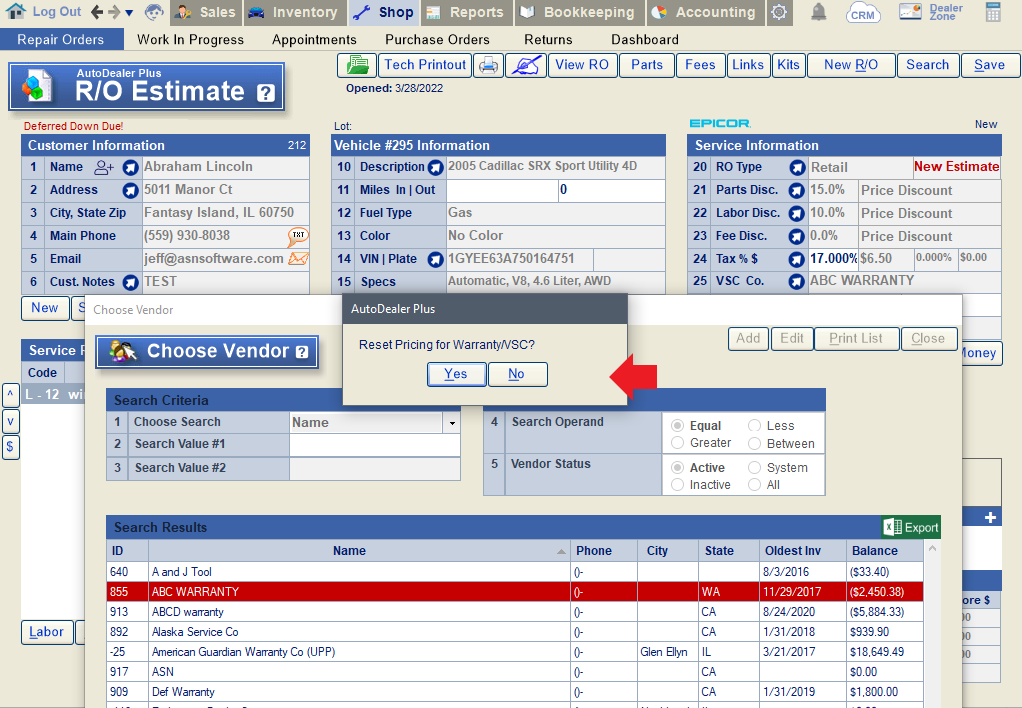This screenshot has height=708, width=1022.
Task: Select Inactive vendor status
Action: (x=678, y=485)
